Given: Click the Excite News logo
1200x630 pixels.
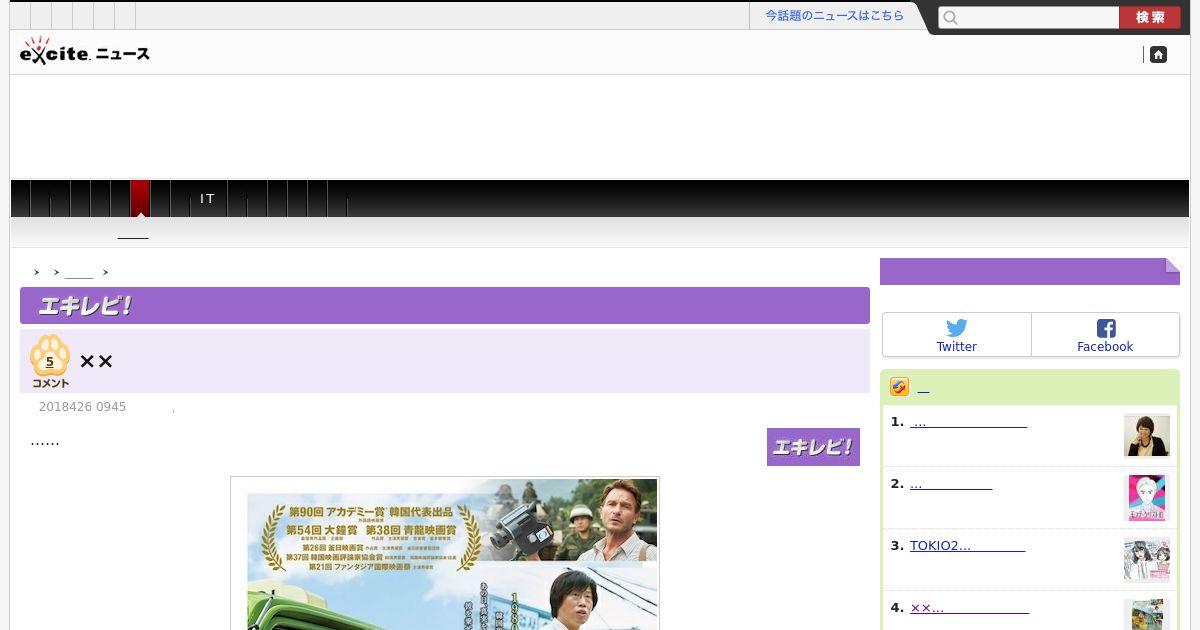Looking at the screenshot, I should pos(85,51).
